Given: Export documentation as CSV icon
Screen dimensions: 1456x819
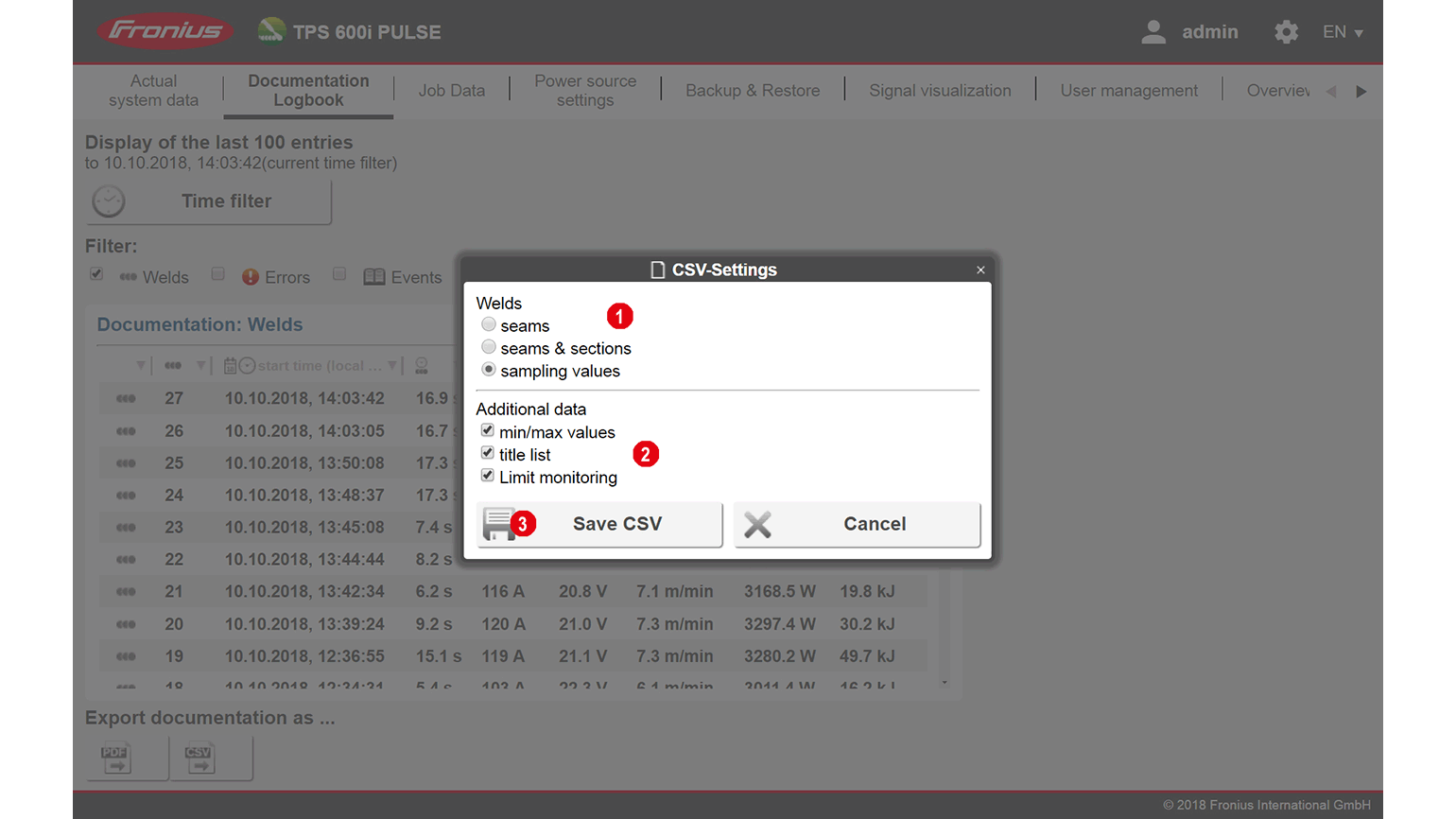Looking at the screenshot, I should 199,758.
